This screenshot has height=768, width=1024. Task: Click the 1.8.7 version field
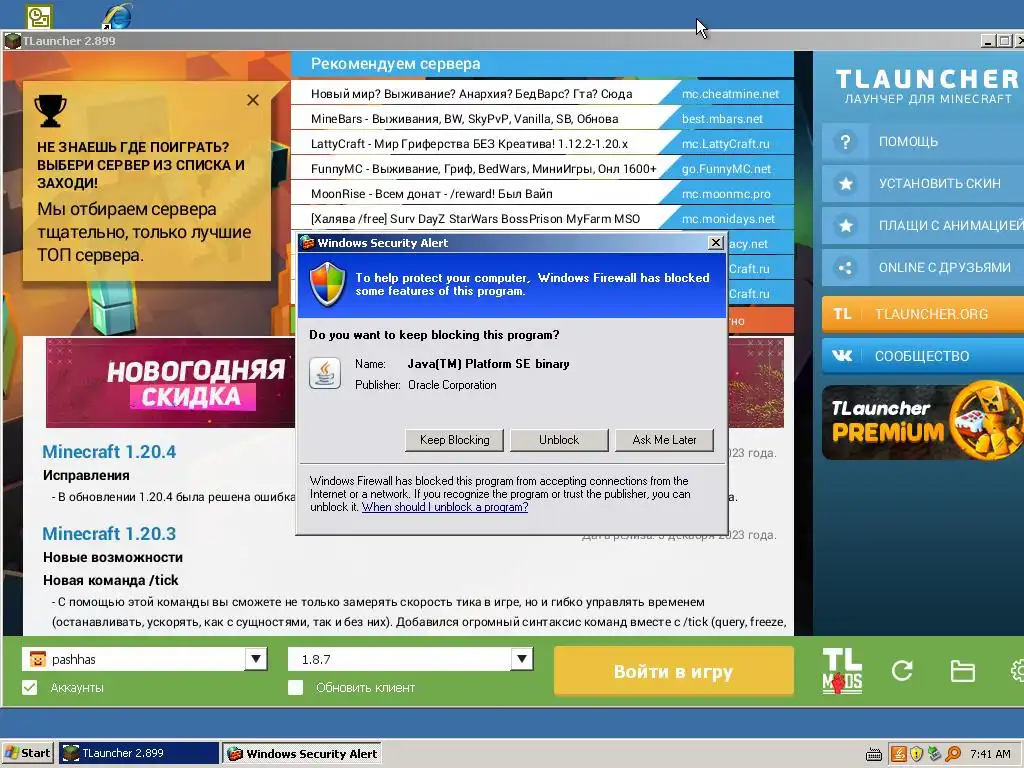click(399, 659)
